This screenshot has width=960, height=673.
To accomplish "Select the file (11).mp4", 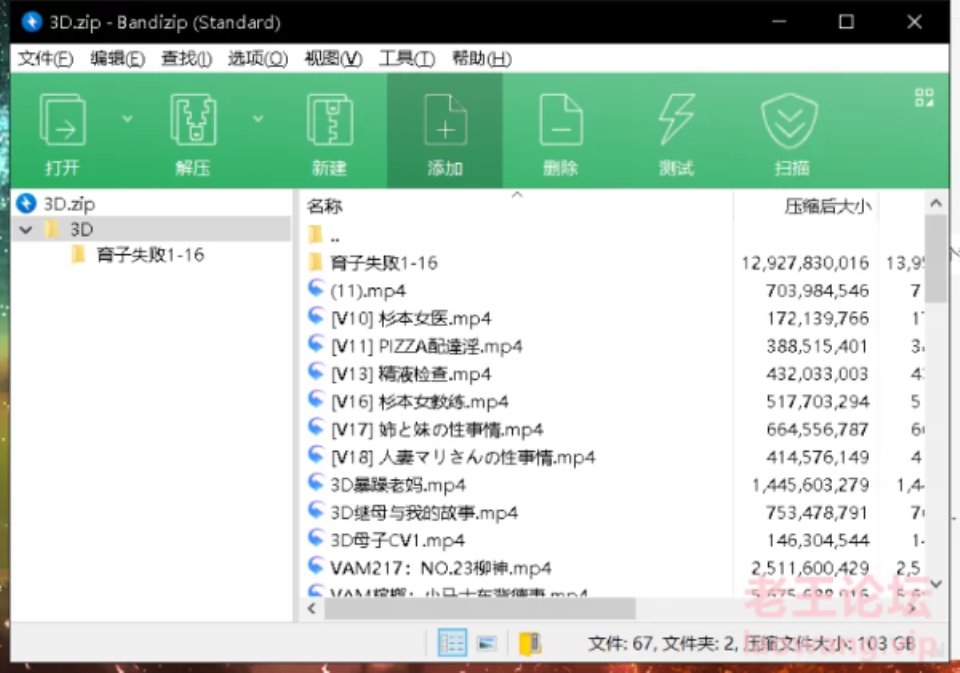I will coord(367,290).
